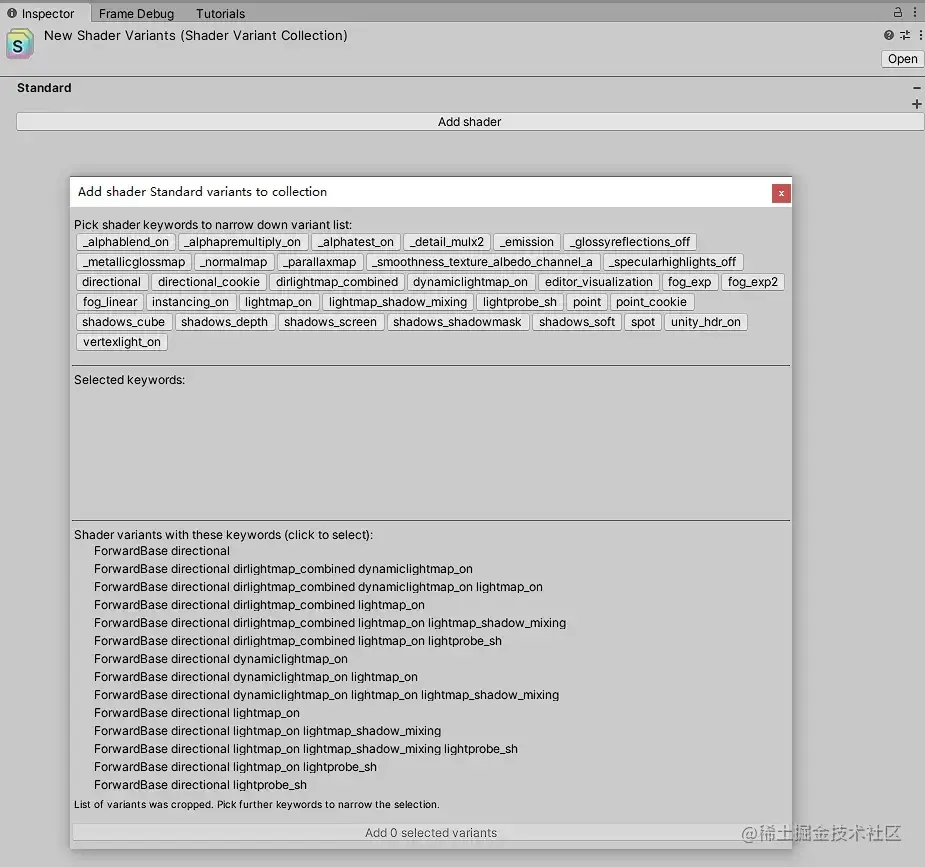The height and width of the screenshot is (867, 925).
Task: Click the Shader Variant Collection asset icon
Action: (x=19, y=45)
